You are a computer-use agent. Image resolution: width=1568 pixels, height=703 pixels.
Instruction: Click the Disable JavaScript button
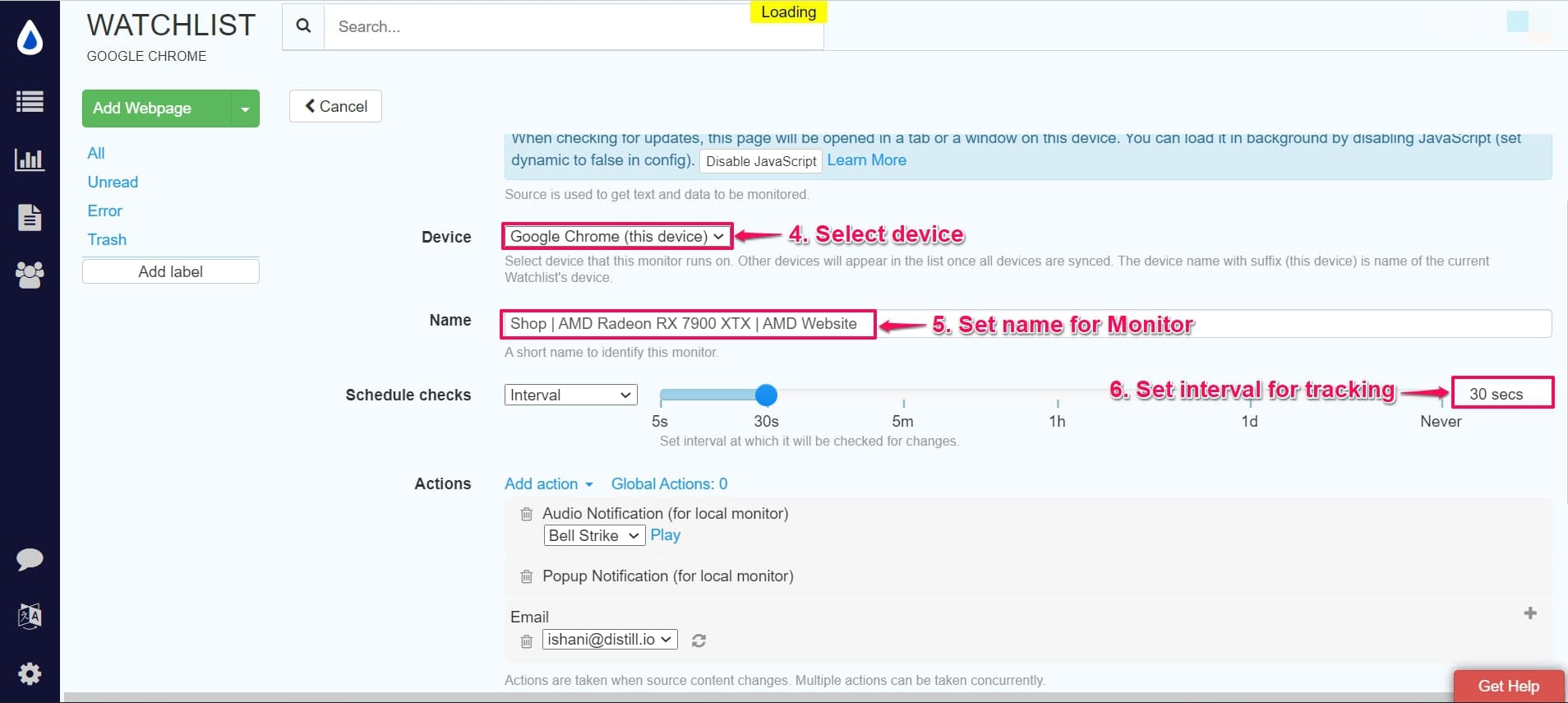pyautogui.click(x=760, y=161)
